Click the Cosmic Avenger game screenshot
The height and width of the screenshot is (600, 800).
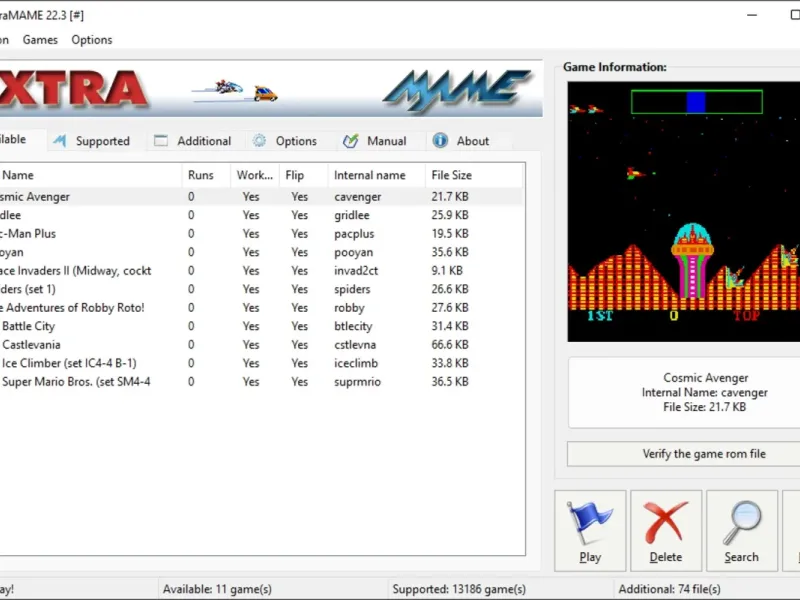(684, 212)
